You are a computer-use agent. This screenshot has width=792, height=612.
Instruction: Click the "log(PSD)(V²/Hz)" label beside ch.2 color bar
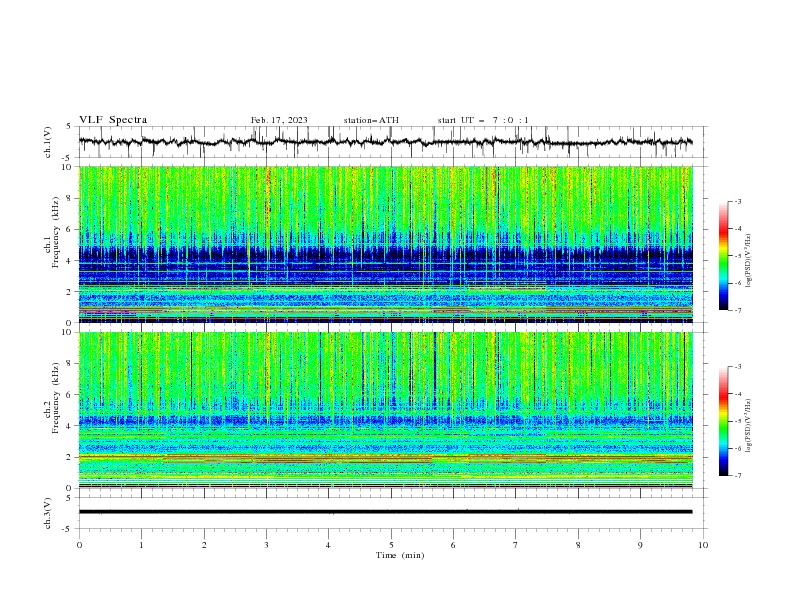tap(748, 426)
